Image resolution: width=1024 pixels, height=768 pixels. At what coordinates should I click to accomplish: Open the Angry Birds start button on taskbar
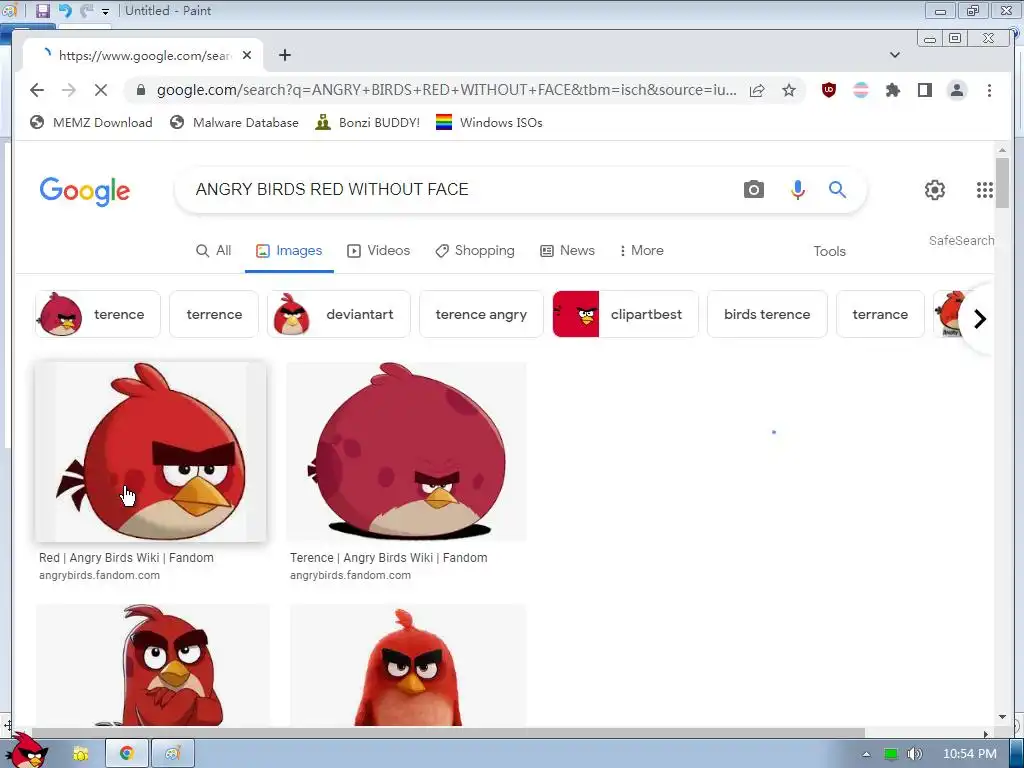point(26,751)
